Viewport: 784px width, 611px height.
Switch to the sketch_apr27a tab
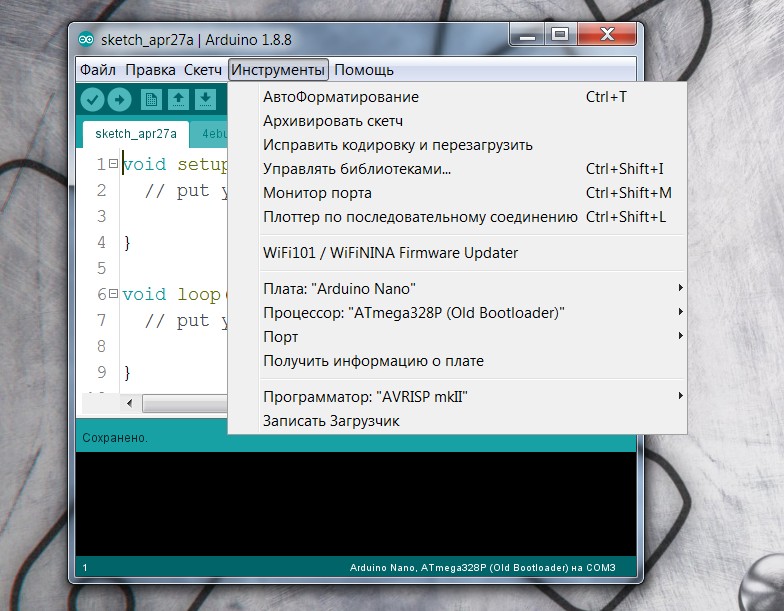point(136,134)
